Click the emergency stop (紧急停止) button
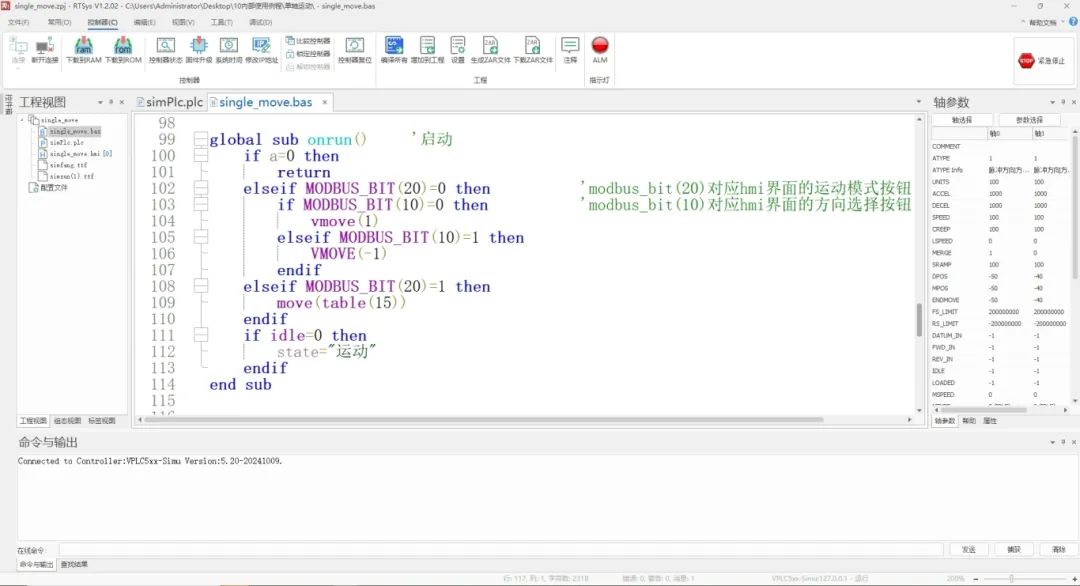Image resolution: width=1080 pixels, height=586 pixels. (1041, 61)
